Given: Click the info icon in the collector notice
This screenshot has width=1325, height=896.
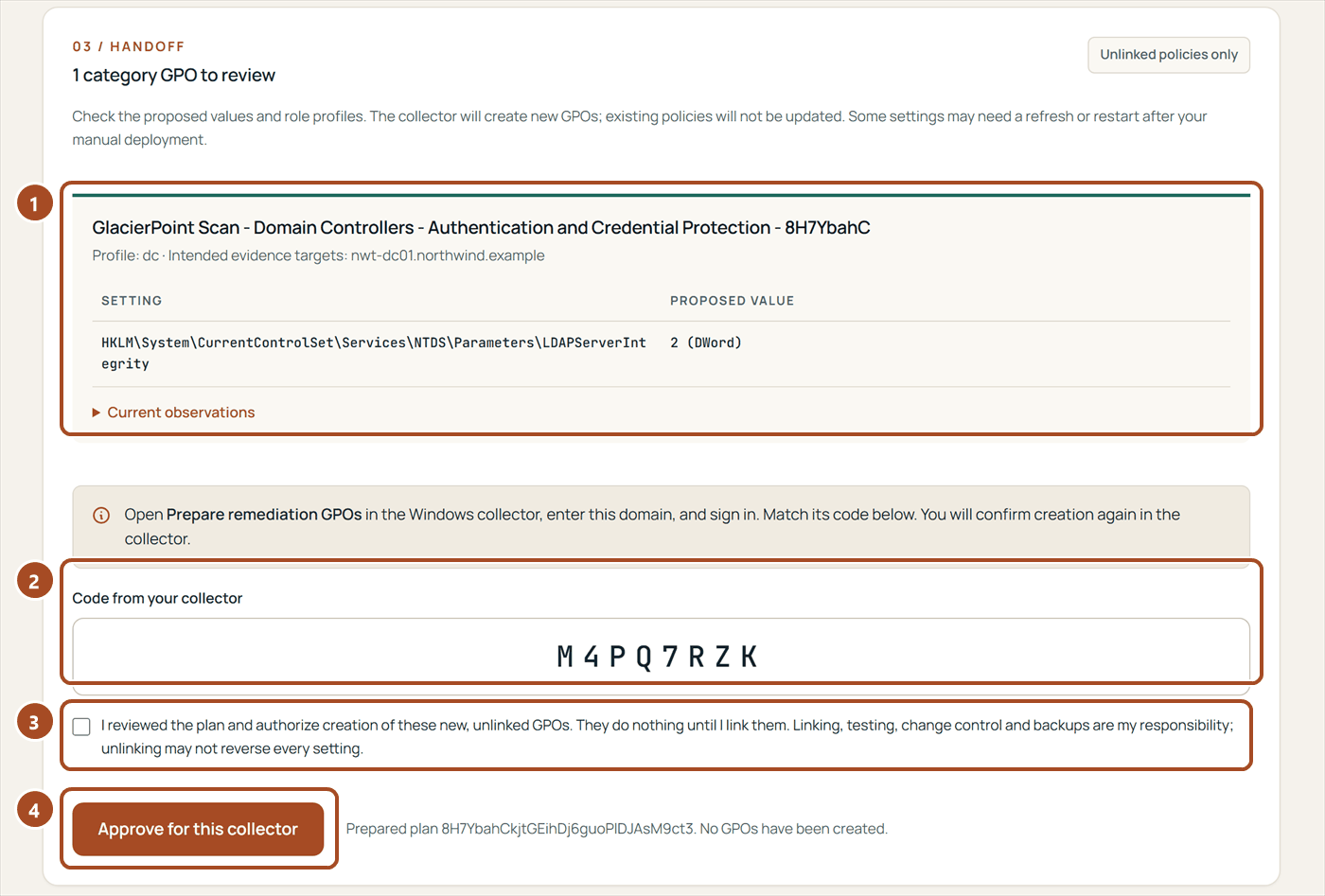Looking at the screenshot, I should point(100,516).
